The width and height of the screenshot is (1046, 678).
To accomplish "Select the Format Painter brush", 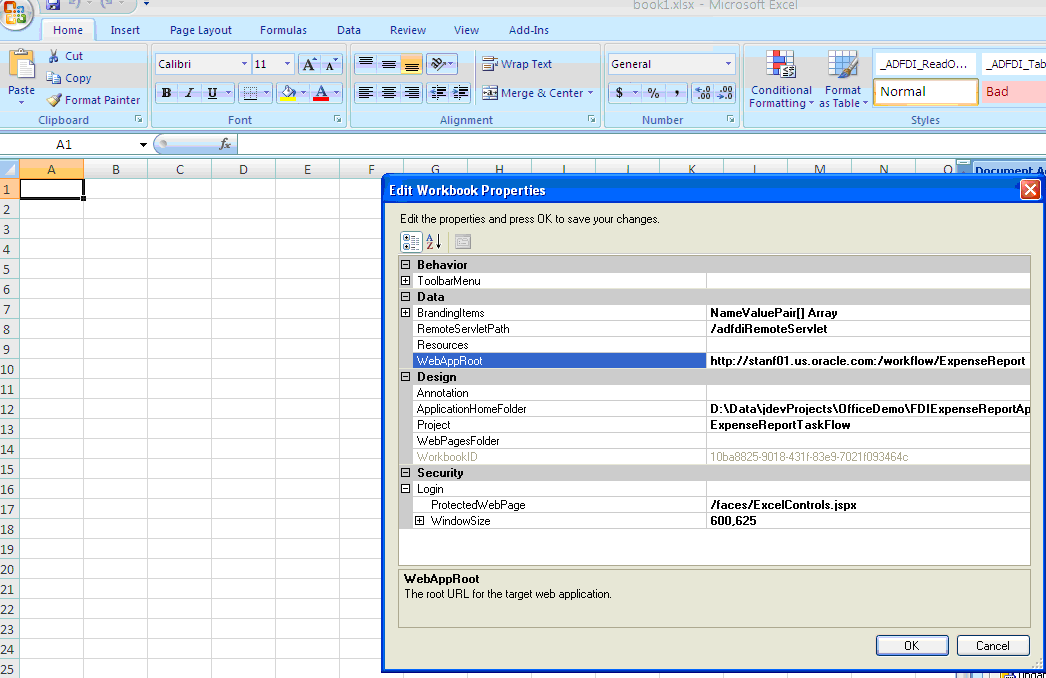I will coord(54,100).
